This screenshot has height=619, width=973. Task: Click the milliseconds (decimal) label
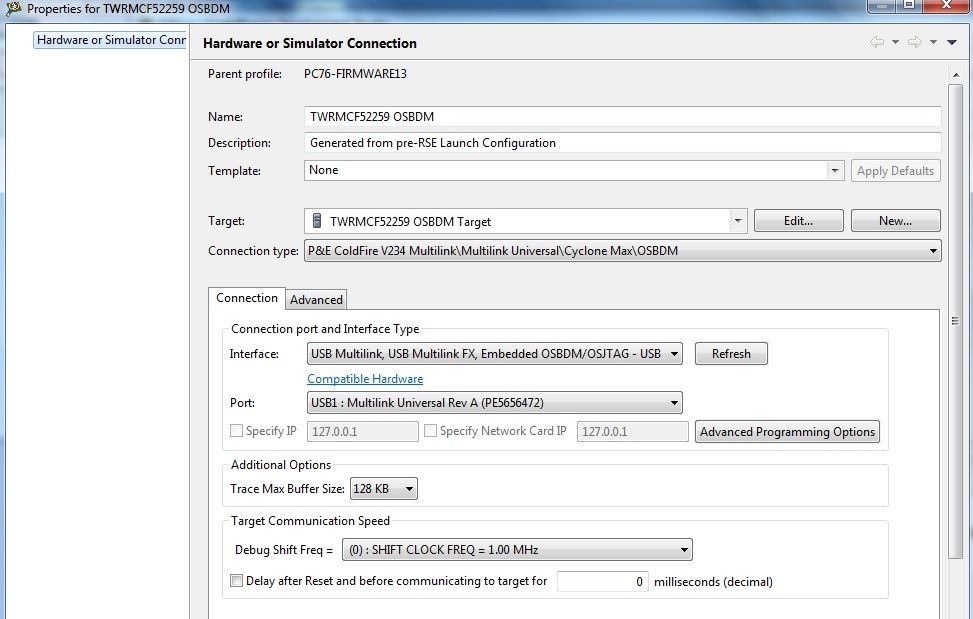pyautogui.click(x=714, y=582)
